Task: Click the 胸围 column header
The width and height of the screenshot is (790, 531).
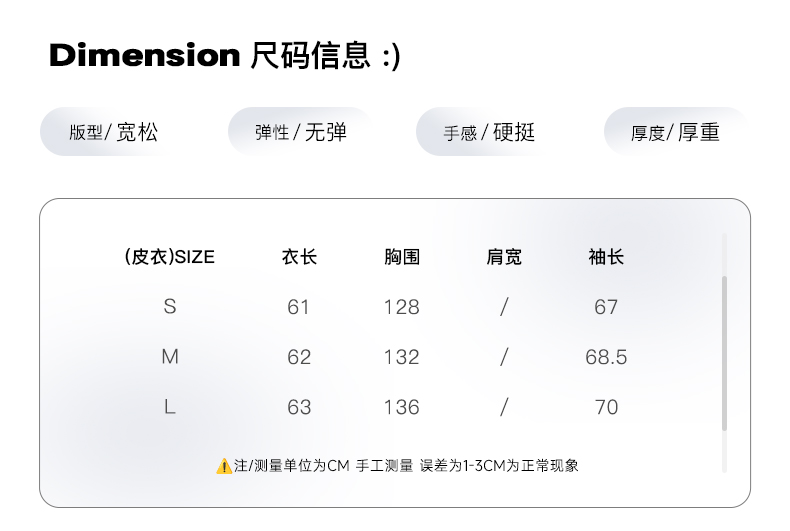Action: 402,257
